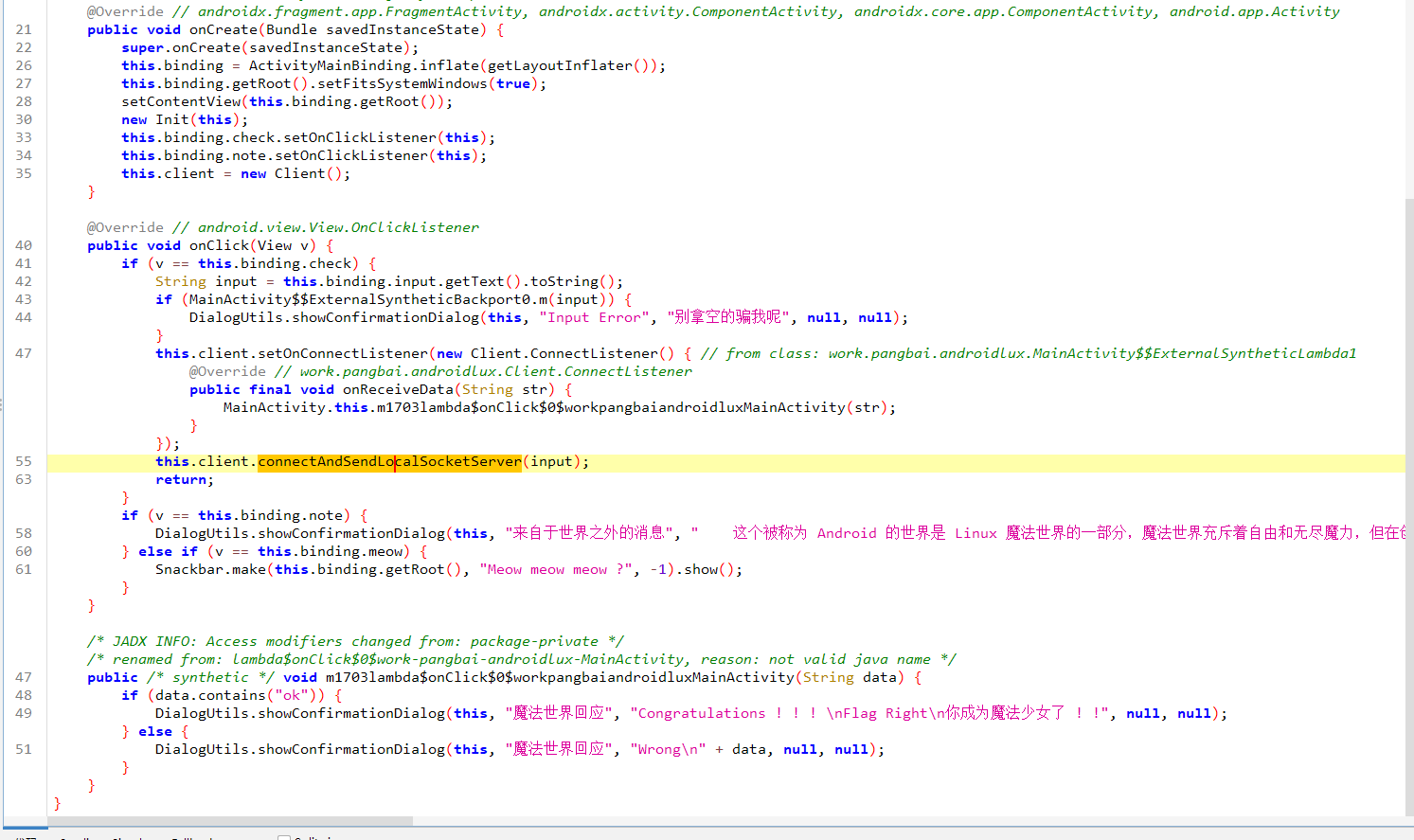1414x840 pixels.
Task: Click the "Input Error" string literal
Action: [x=594, y=317]
